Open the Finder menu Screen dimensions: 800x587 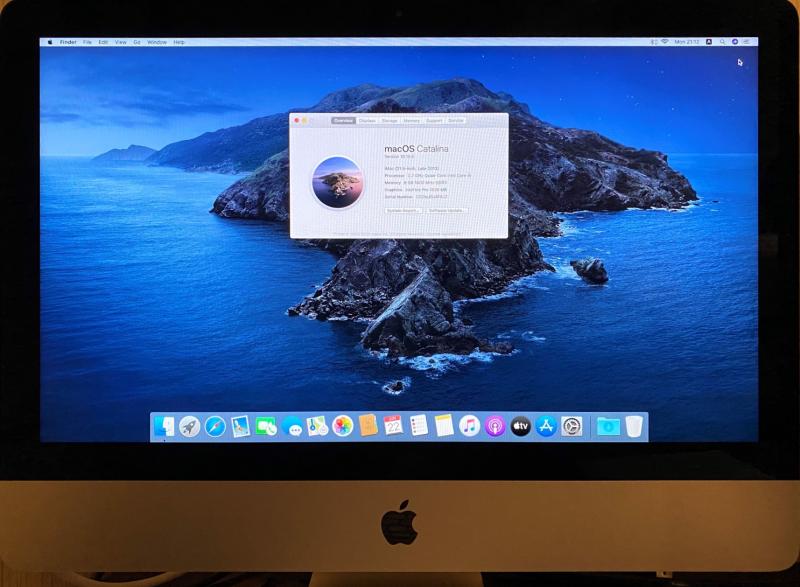click(x=68, y=42)
